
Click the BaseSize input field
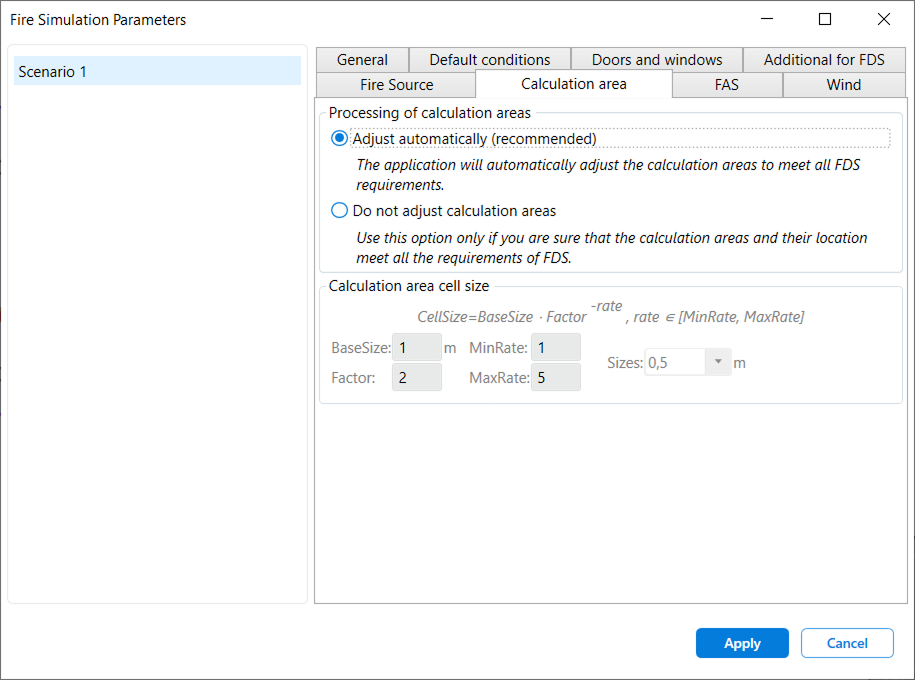[x=416, y=347]
